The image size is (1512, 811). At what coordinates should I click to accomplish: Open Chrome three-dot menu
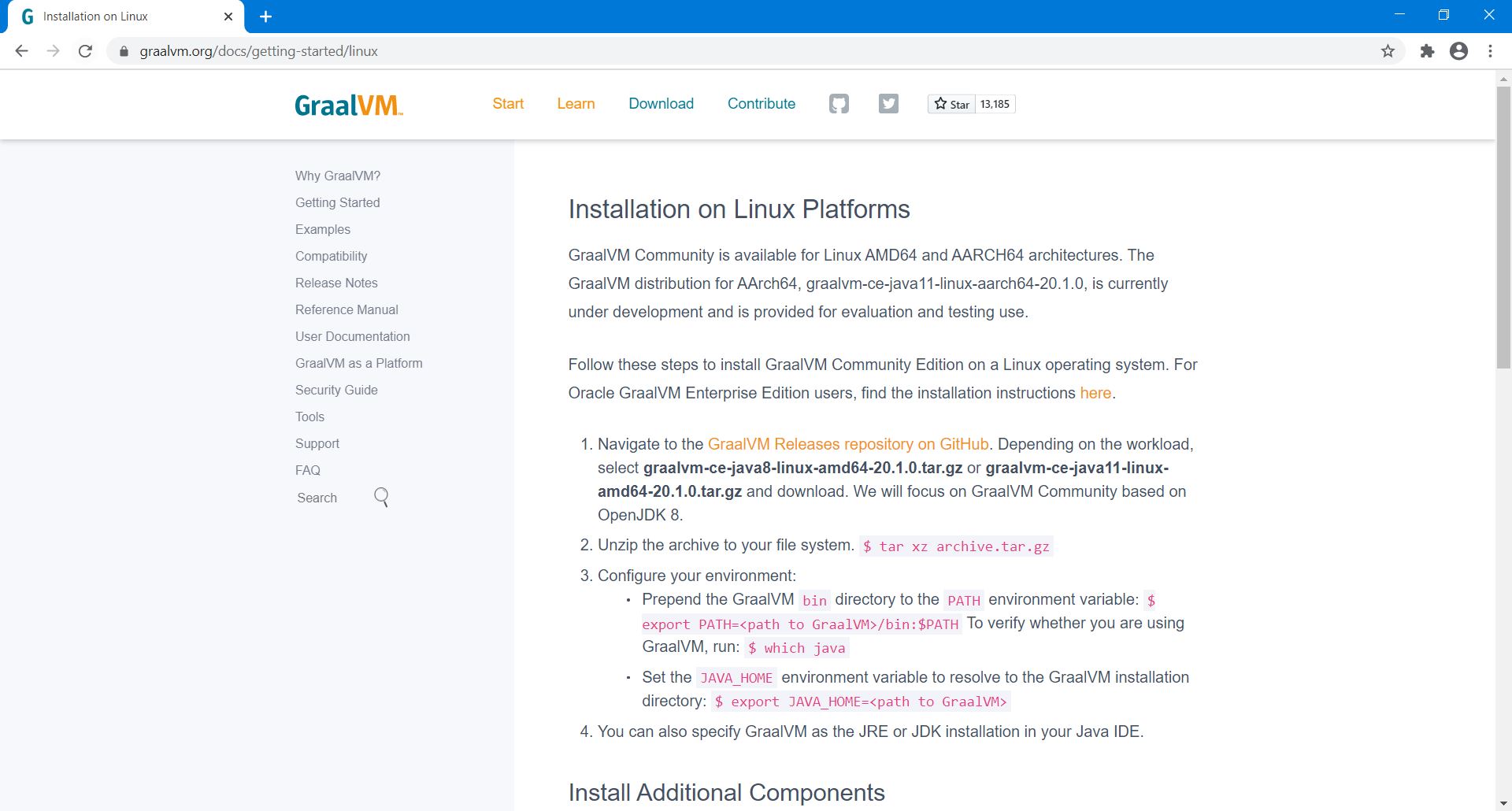point(1490,51)
